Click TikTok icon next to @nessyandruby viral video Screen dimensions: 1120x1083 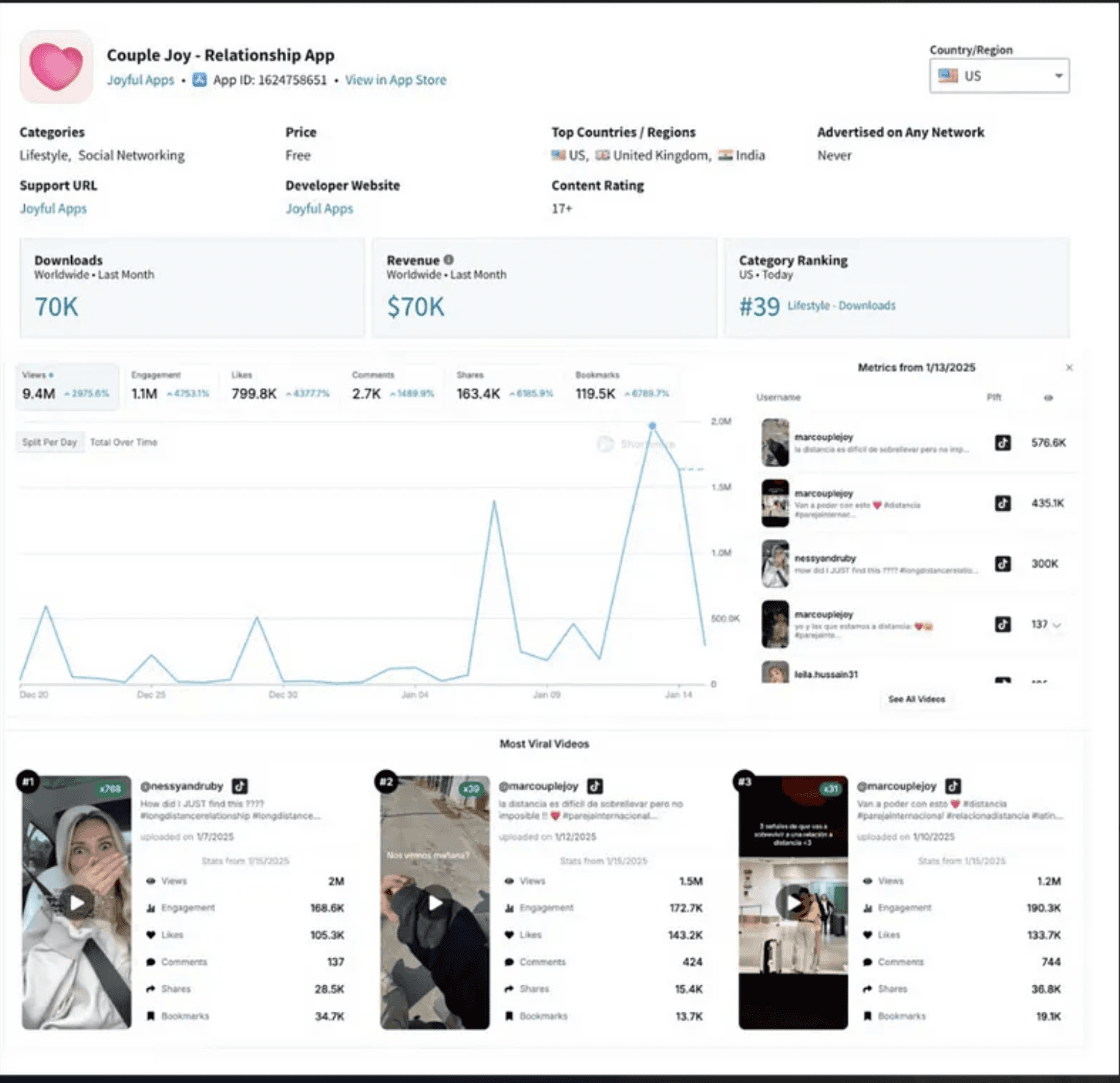point(240,786)
